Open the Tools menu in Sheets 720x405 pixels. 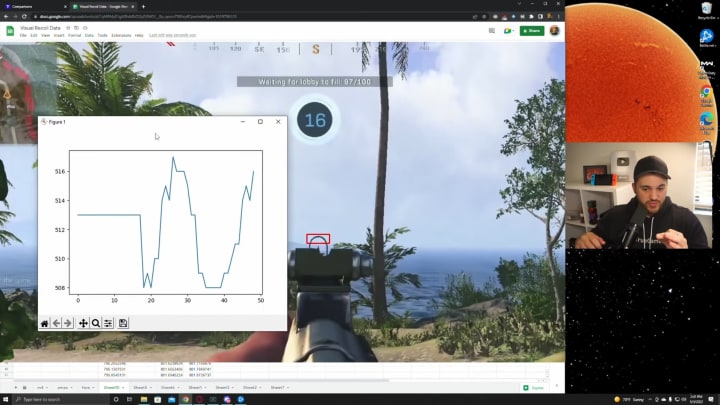coord(102,35)
